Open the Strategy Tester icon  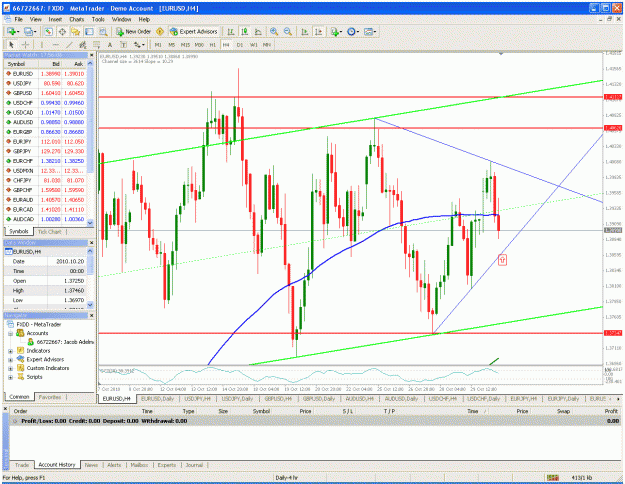point(103,31)
